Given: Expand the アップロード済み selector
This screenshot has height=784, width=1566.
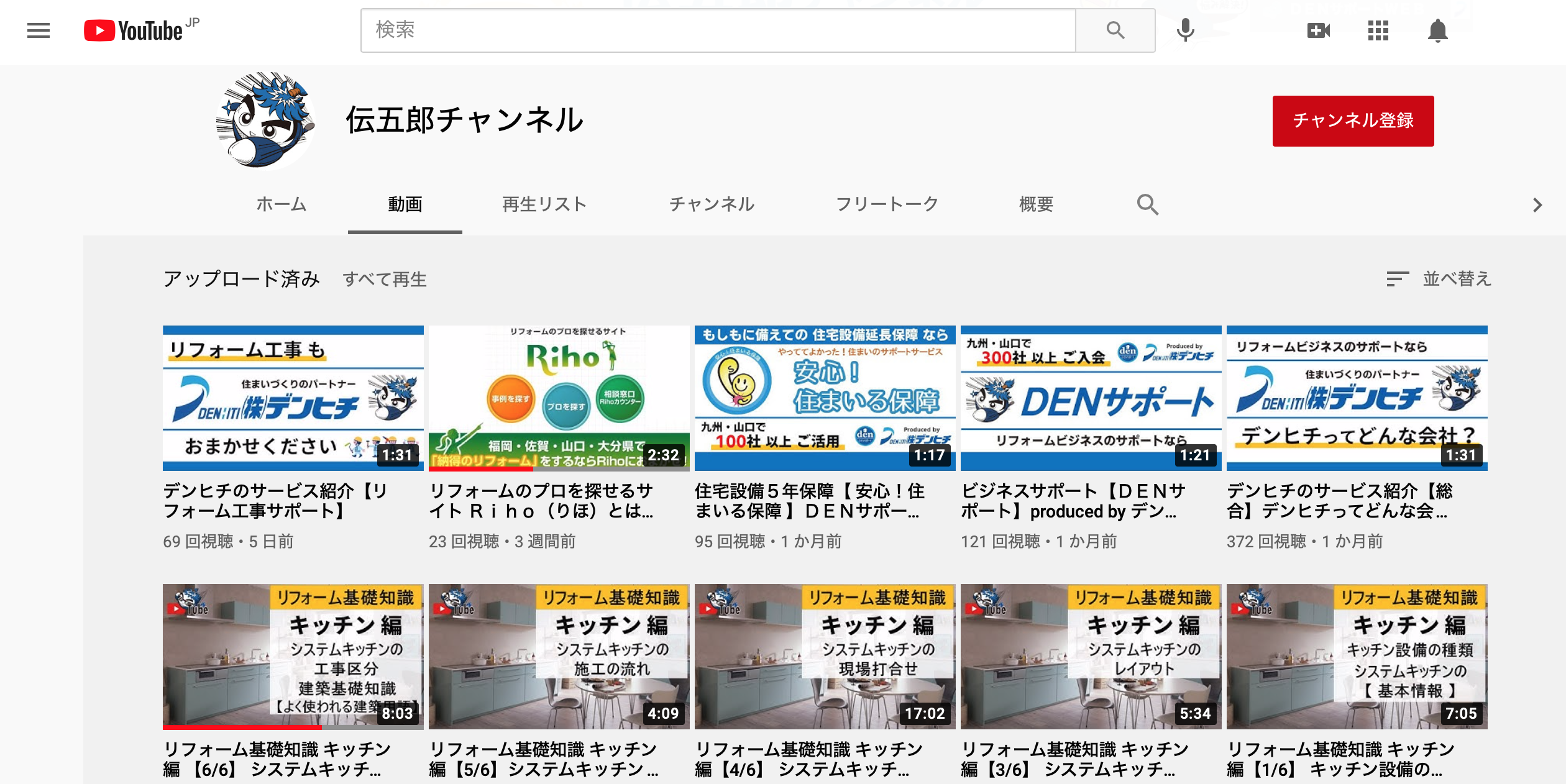Looking at the screenshot, I should pos(241,279).
